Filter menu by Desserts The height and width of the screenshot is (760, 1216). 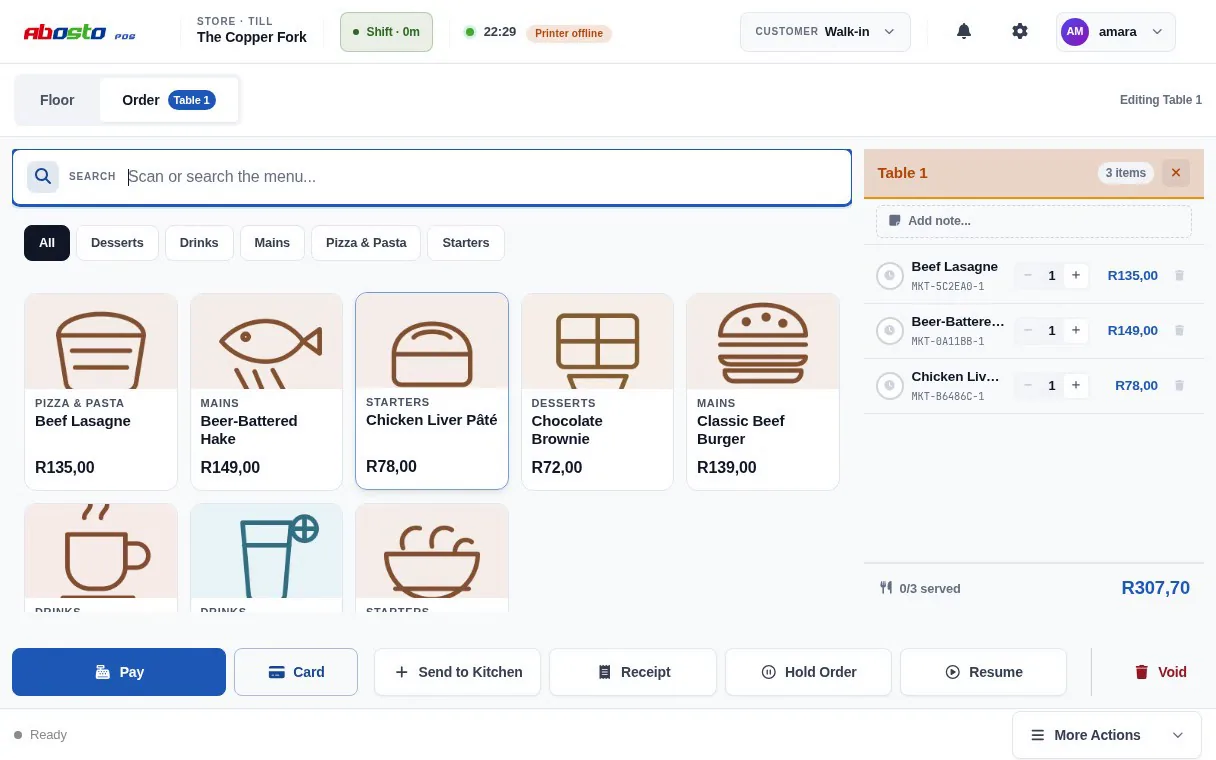pos(117,243)
